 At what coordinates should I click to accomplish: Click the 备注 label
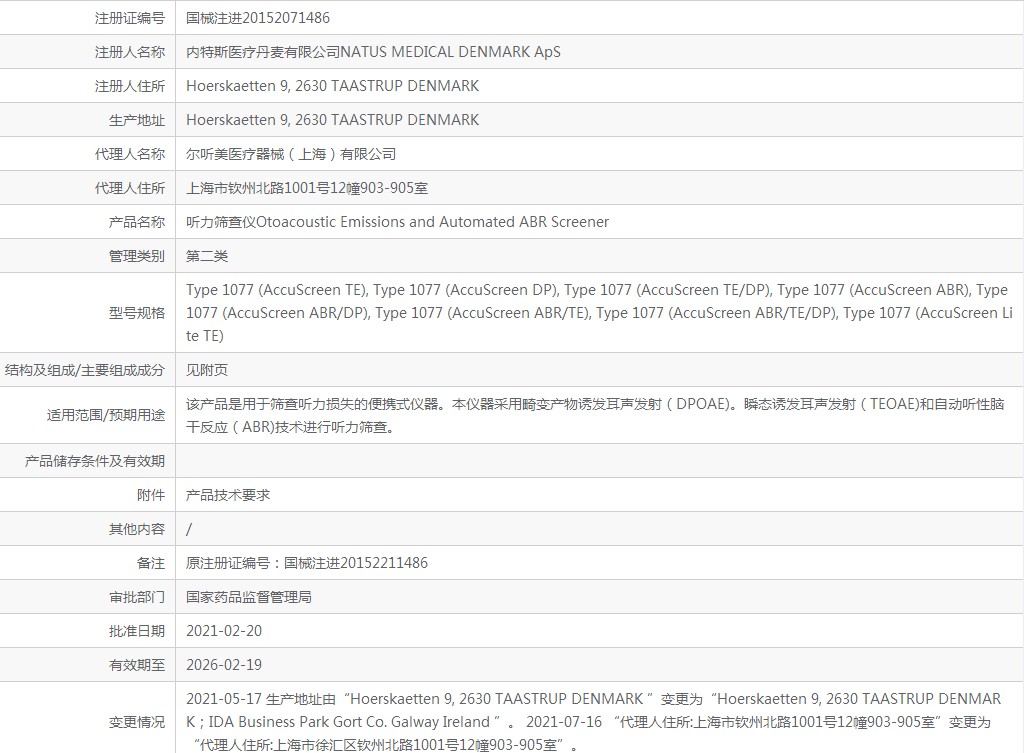pos(151,563)
